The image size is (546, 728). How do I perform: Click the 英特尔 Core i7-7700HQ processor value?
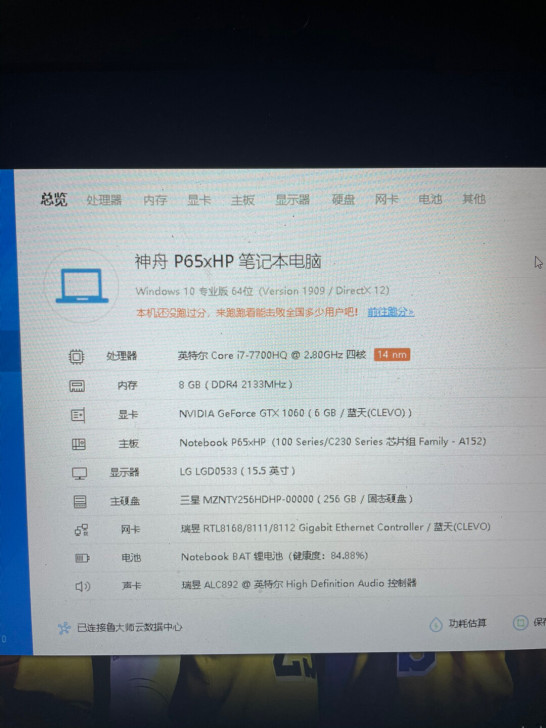[x=272, y=355]
